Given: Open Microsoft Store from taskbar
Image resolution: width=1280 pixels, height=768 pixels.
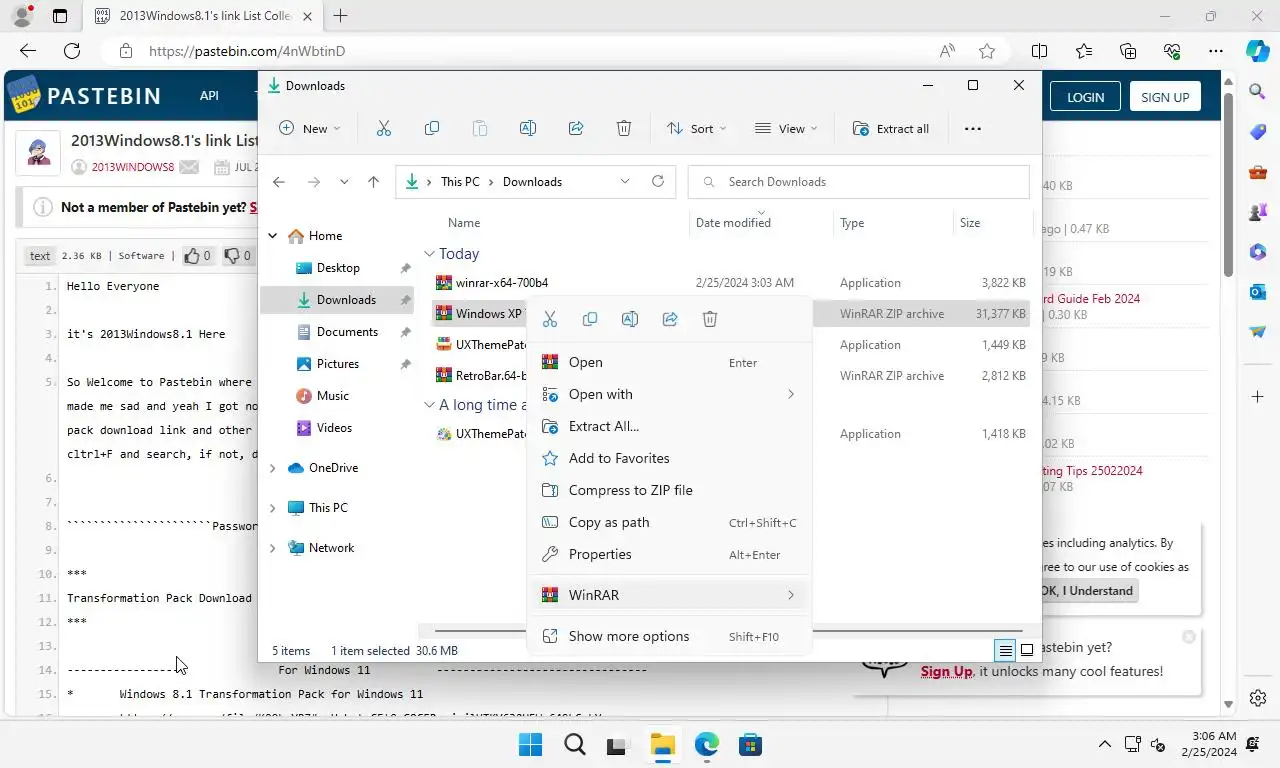Looking at the screenshot, I should (x=750, y=745).
